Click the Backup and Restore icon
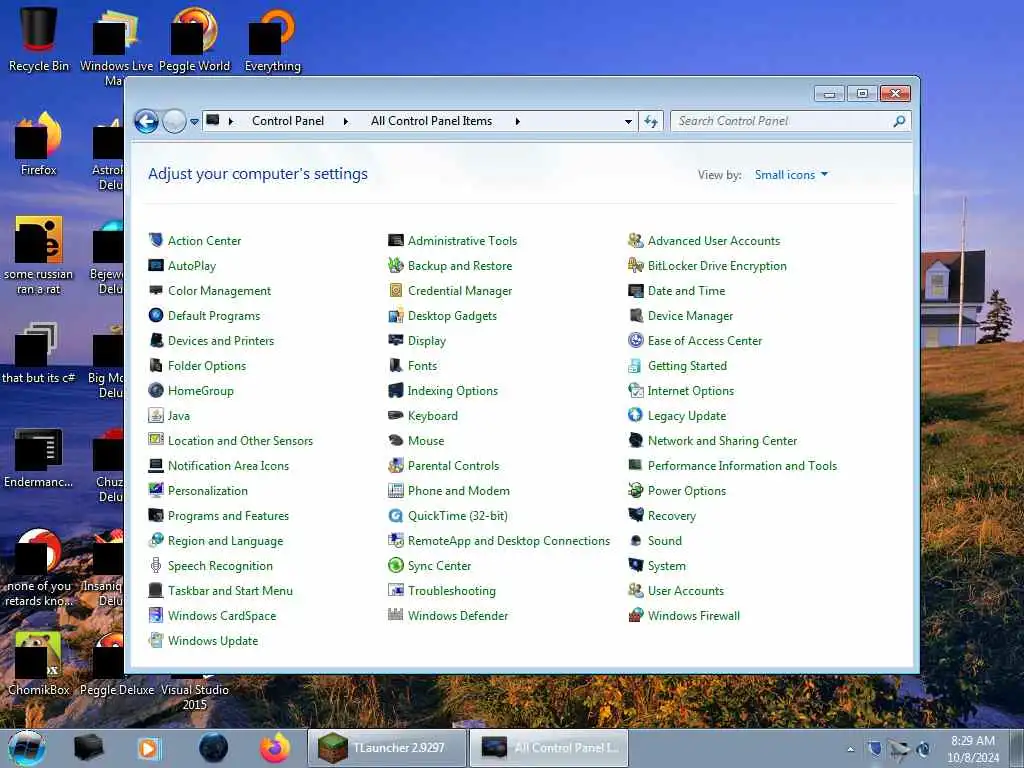 click(x=396, y=265)
